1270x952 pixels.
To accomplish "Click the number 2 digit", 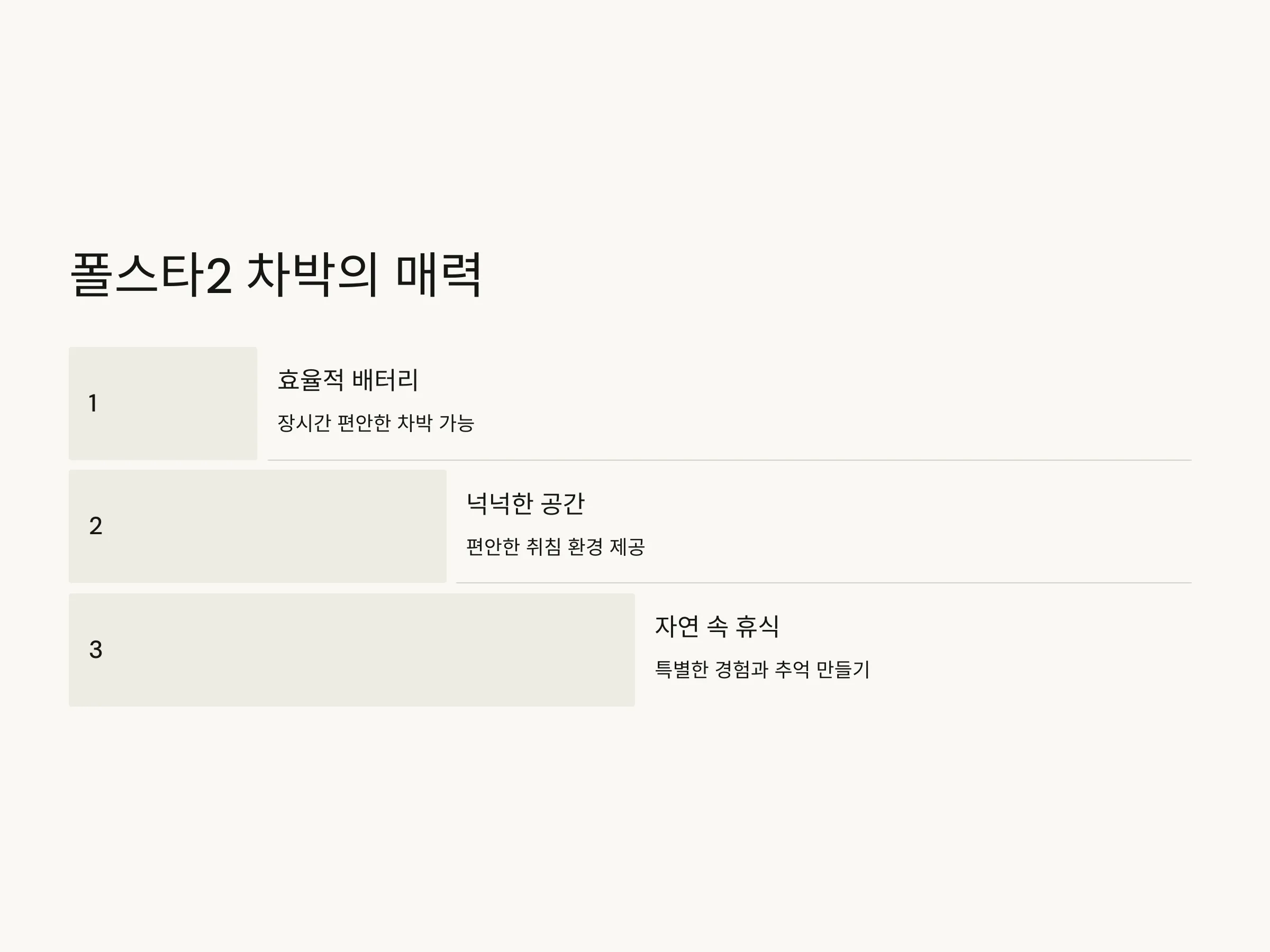I will click(96, 526).
